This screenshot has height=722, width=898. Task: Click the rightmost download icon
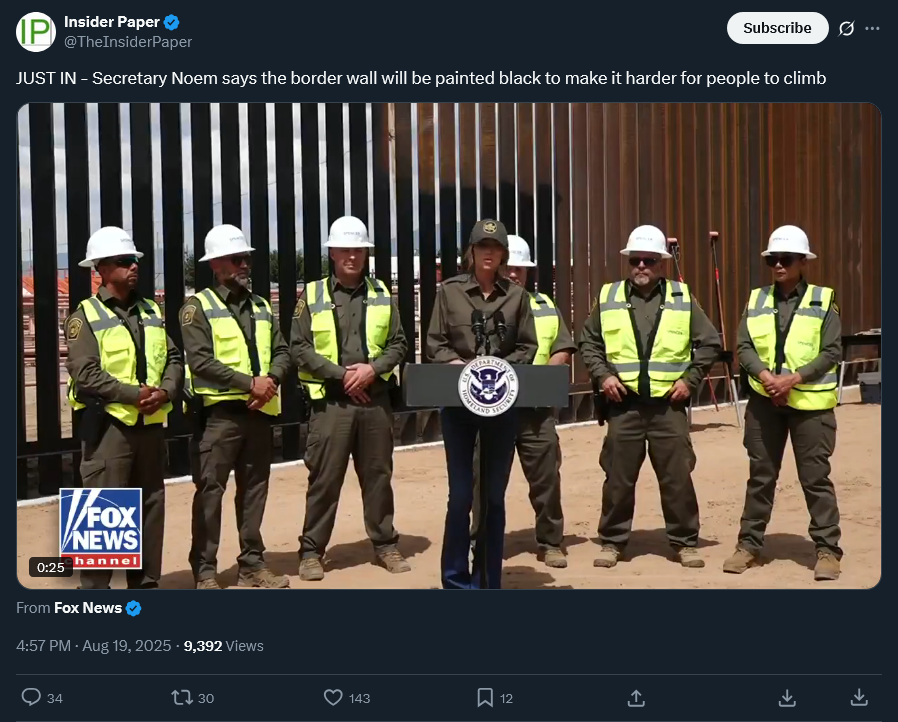(x=859, y=697)
